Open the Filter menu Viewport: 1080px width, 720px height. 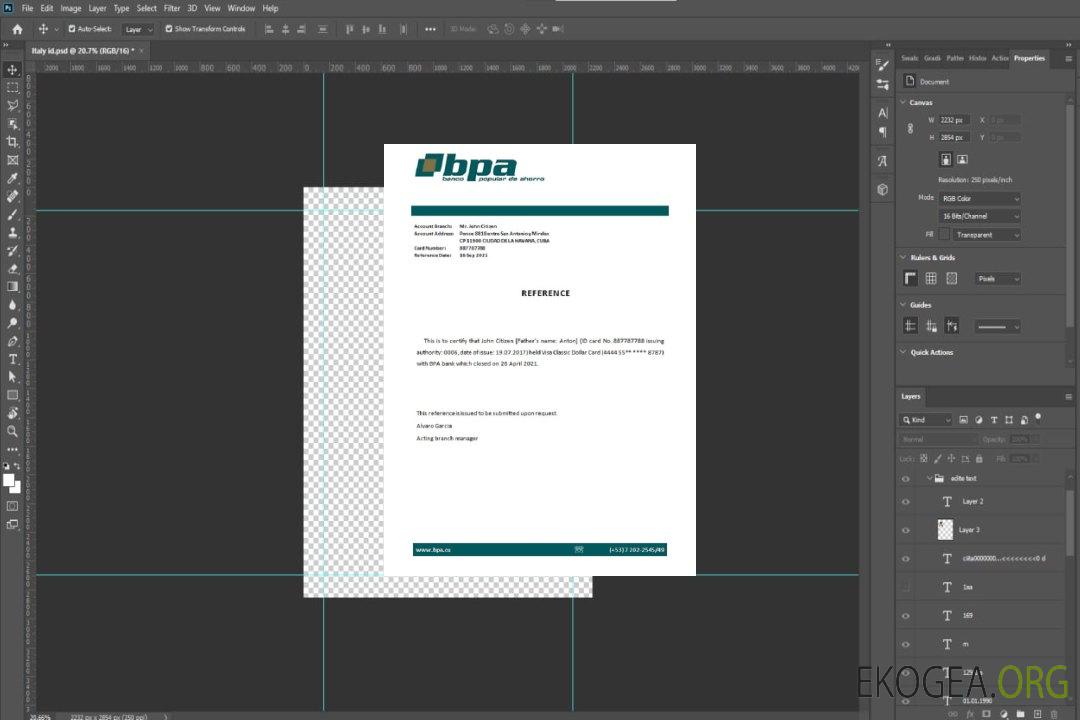click(x=172, y=8)
